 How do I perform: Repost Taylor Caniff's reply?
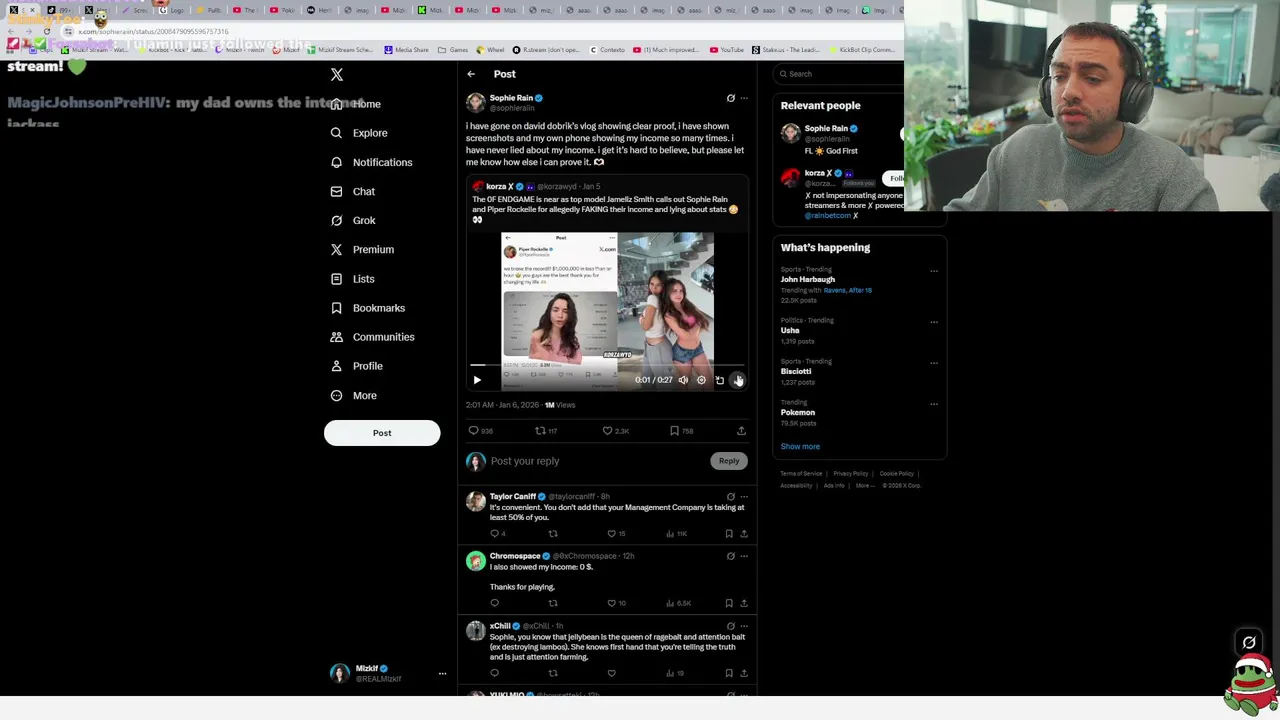click(x=553, y=534)
